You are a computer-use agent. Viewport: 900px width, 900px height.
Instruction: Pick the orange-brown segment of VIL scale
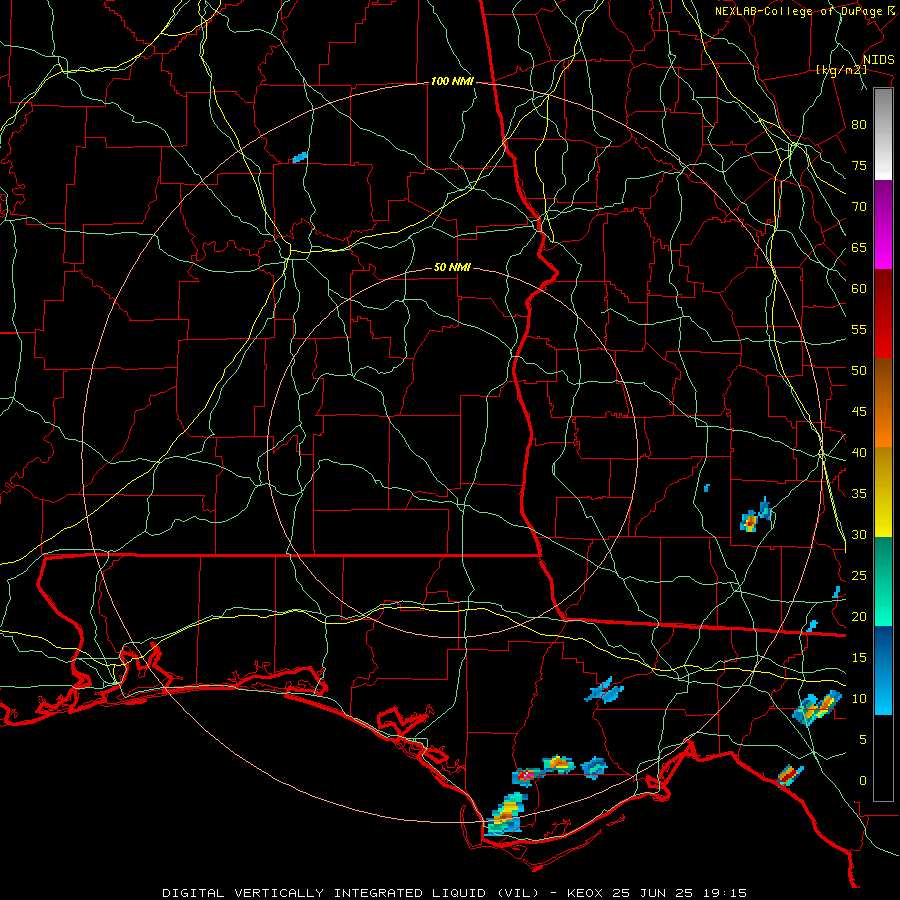883,403
